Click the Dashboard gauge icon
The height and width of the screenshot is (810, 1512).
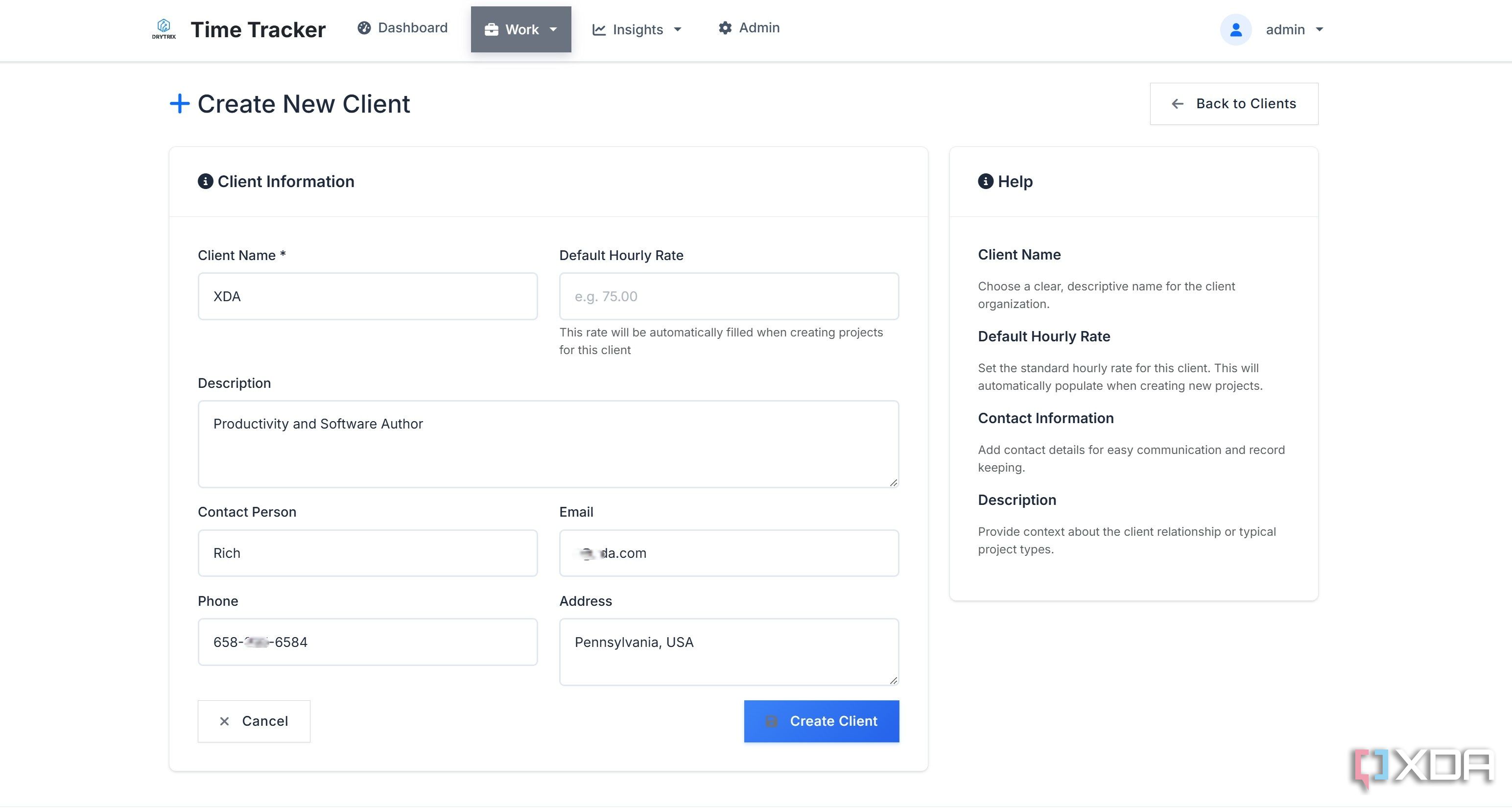pos(364,27)
